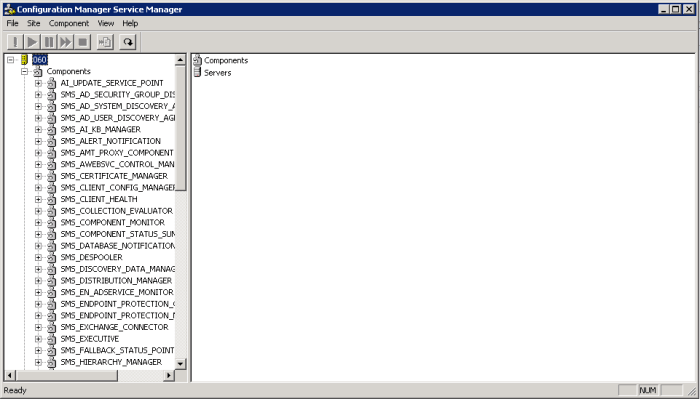
Task: Click the tree scrollbar down arrow
Action: [180, 363]
